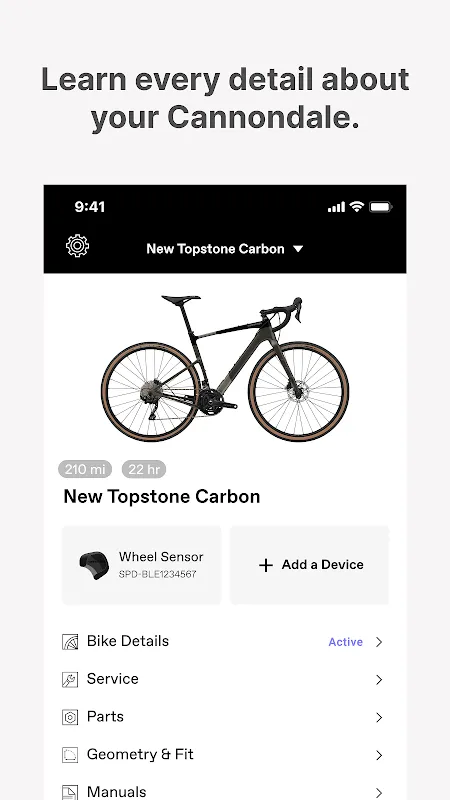Click the Parts gear icon
450x800 pixels.
(x=70, y=717)
